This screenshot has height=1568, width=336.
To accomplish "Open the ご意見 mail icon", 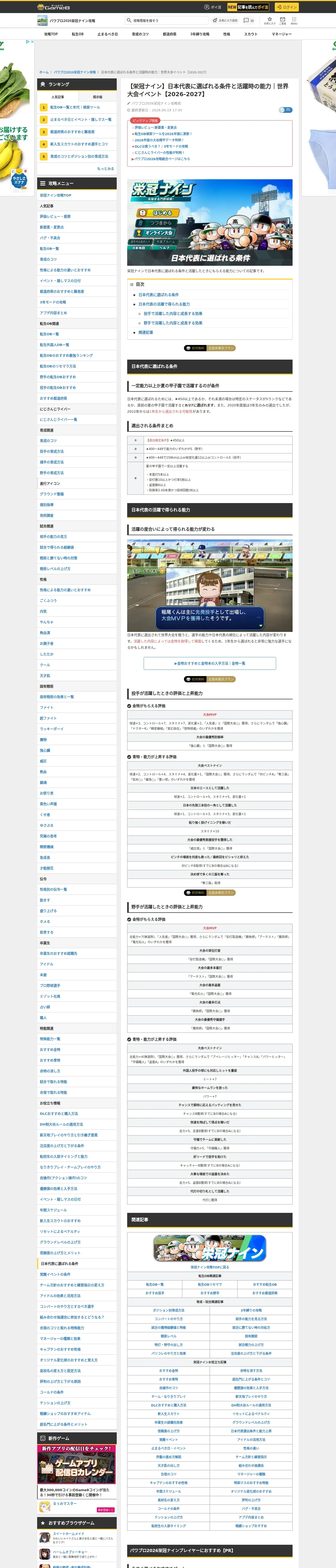I will (282, 20).
